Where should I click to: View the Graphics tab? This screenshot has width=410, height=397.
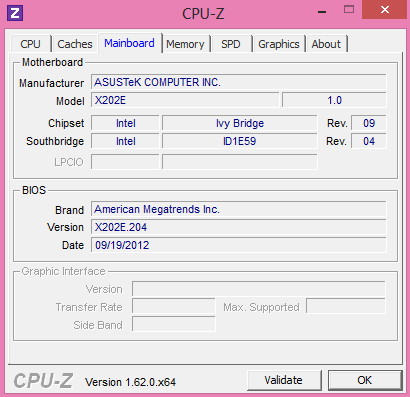(279, 44)
